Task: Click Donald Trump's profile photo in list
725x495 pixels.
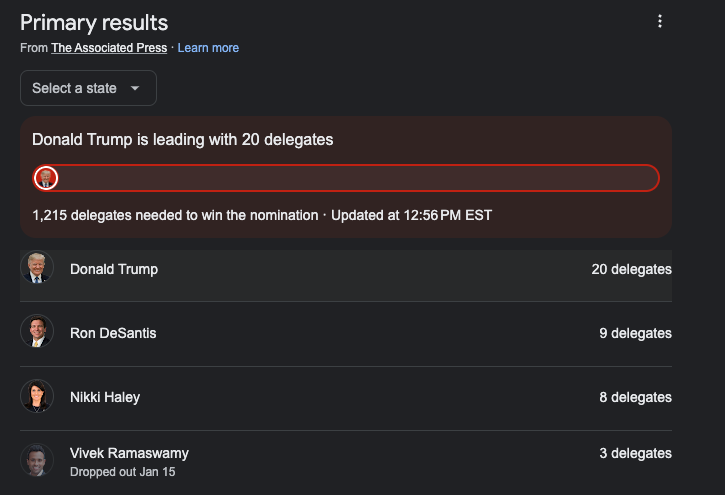Action: (x=37, y=269)
